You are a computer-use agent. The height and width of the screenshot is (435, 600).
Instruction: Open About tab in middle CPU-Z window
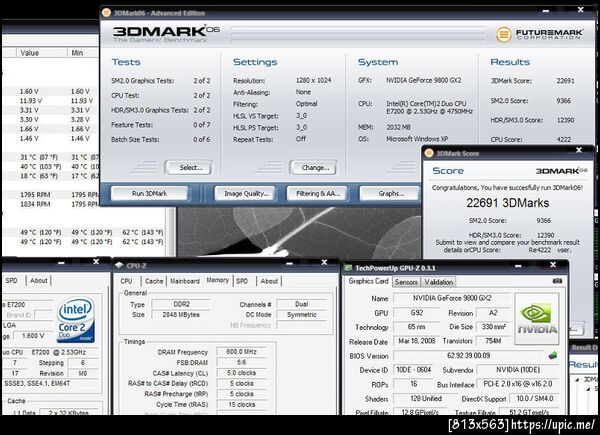[x=269, y=281]
